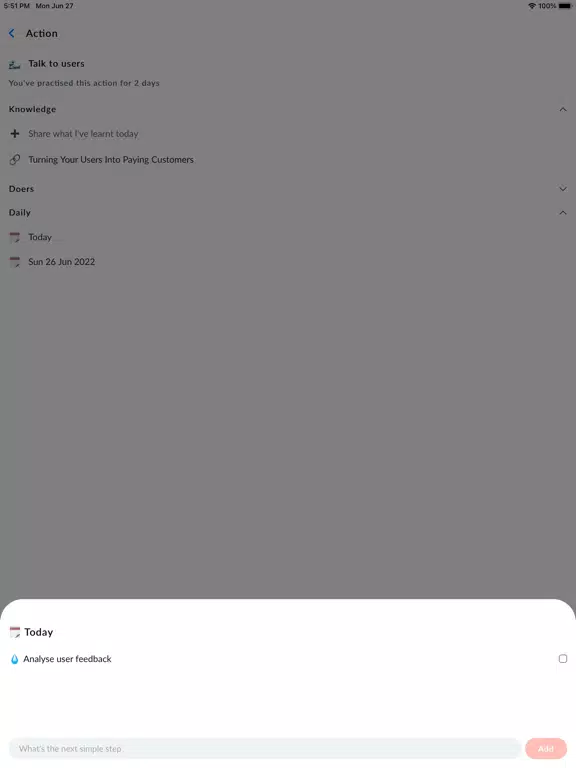Collapse the Daily section chevron
The height and width of the screenshot is (768, 576).
(x=563, y=213)
